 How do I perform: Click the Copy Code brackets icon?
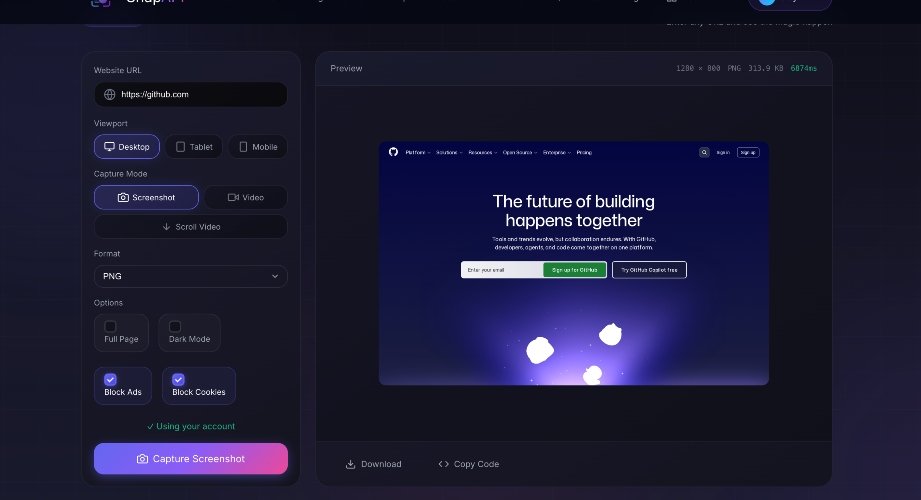coord(443,464)
